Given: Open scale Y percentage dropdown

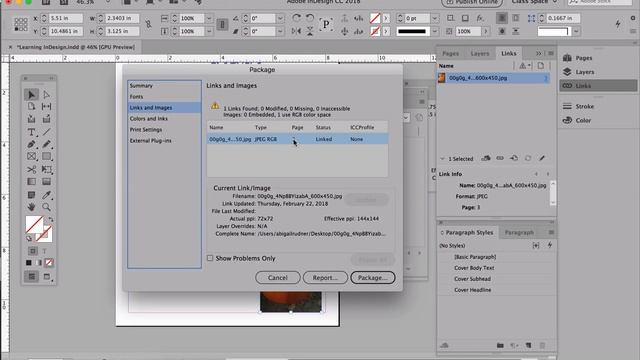Looking at the screenshot, I should point(209,31).
